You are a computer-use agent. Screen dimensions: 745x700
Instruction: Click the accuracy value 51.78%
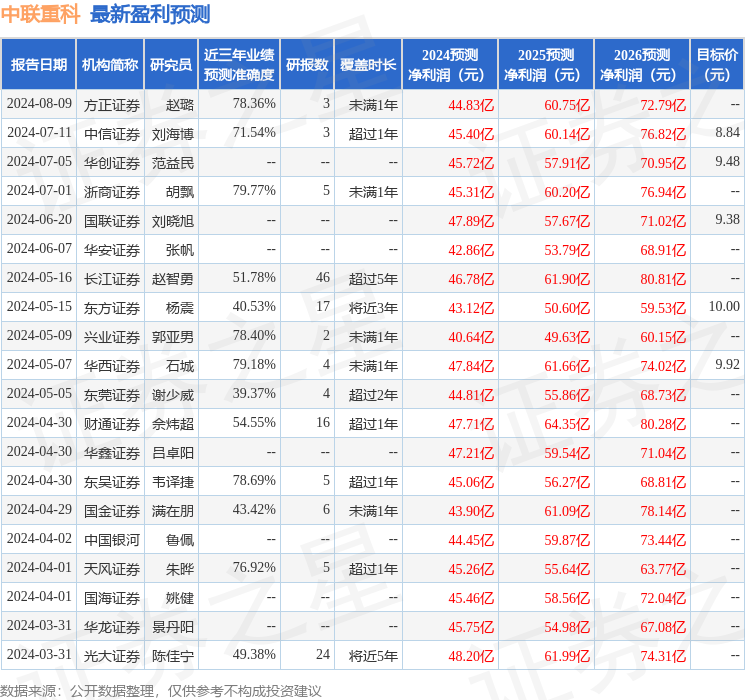point(254,277)
